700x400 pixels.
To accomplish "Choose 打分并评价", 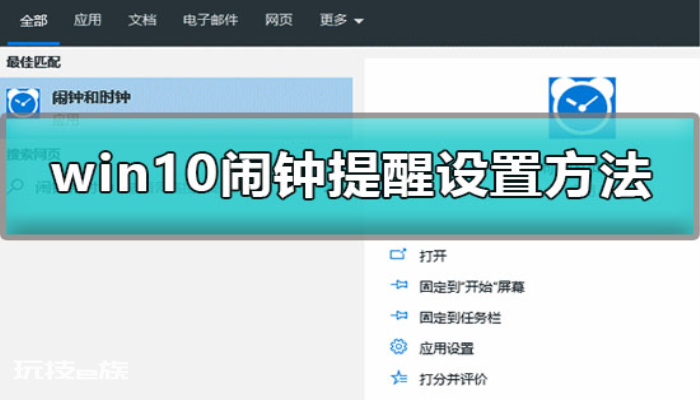I will click(x=453, y=379).
